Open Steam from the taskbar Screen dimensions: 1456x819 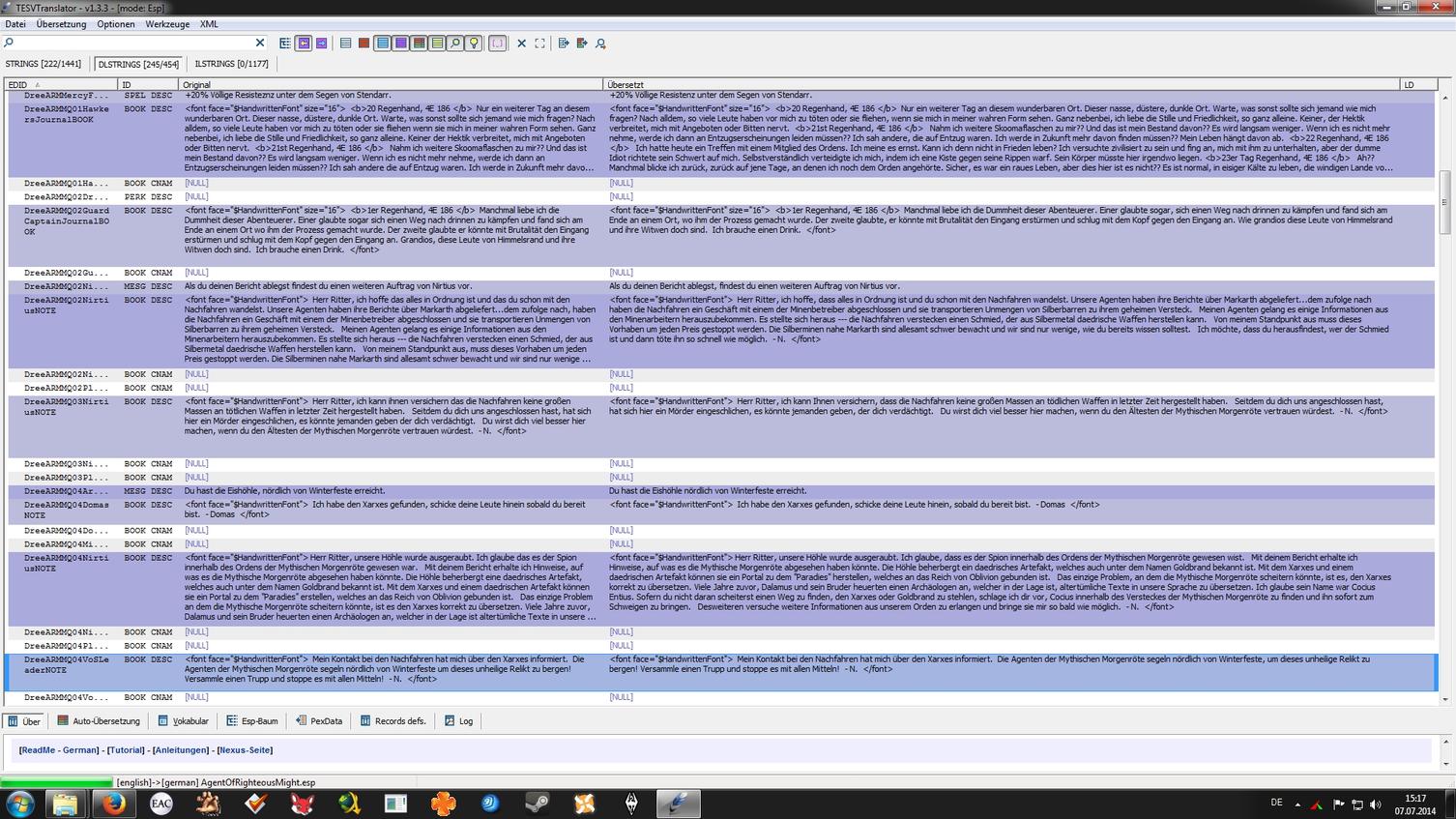pos(538,804)
